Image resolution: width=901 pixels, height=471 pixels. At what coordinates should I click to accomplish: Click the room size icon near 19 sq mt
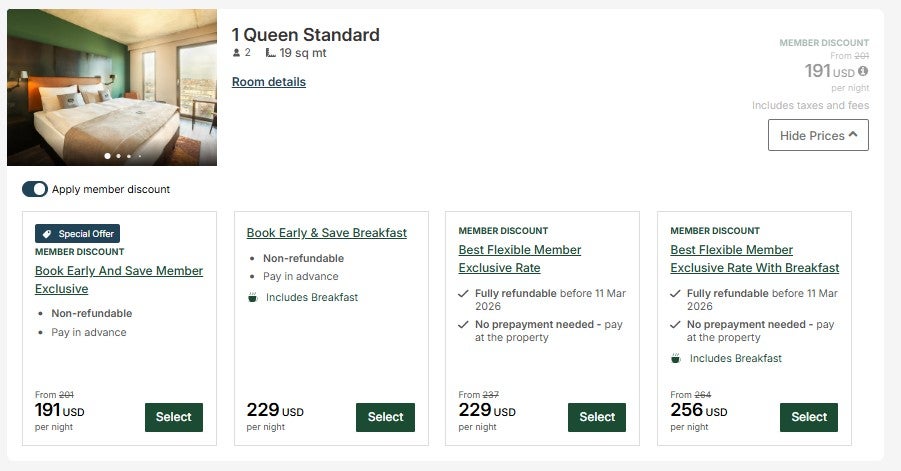(271, 53)
